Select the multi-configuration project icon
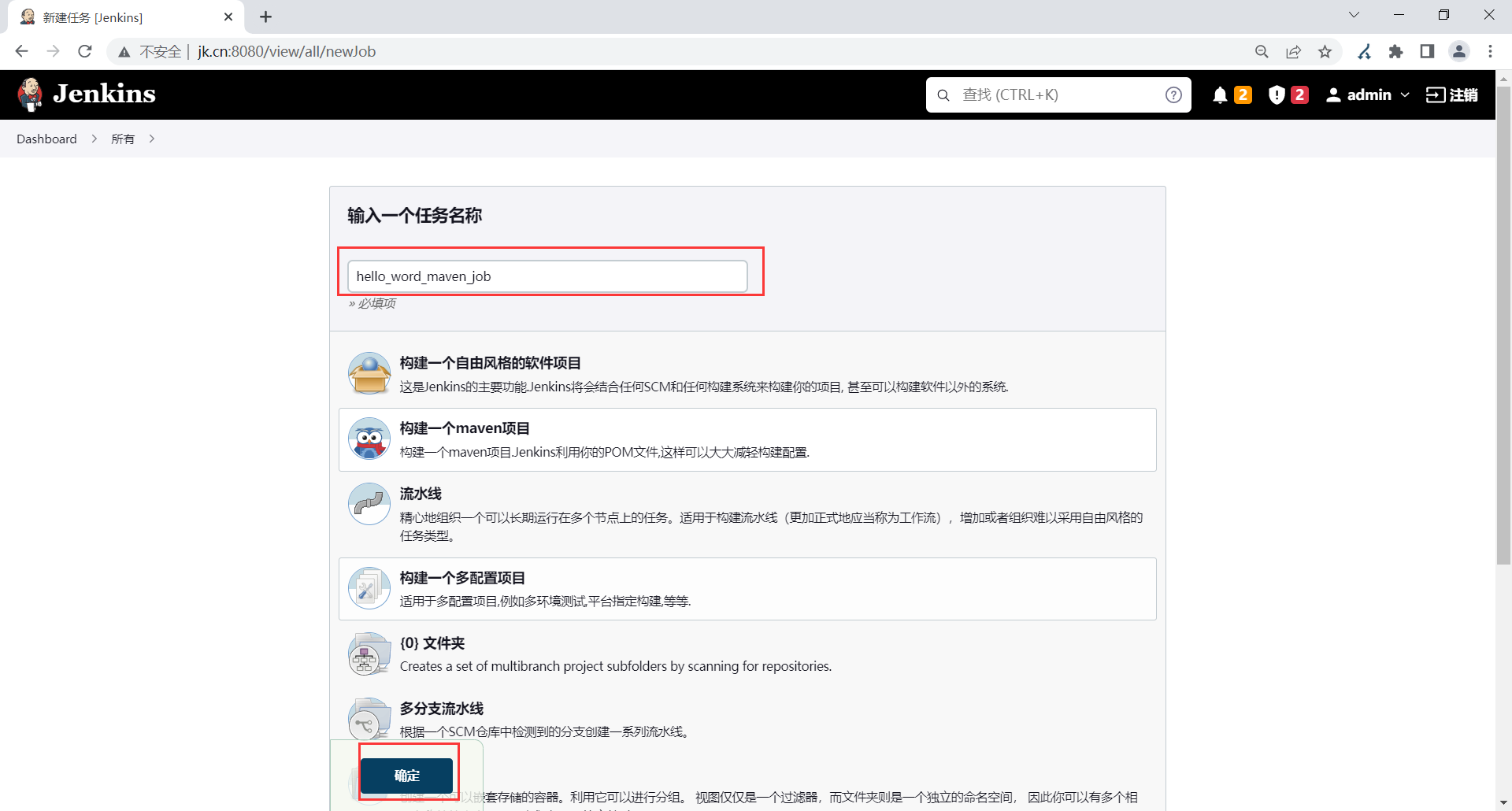 click(x=369, y=588)
